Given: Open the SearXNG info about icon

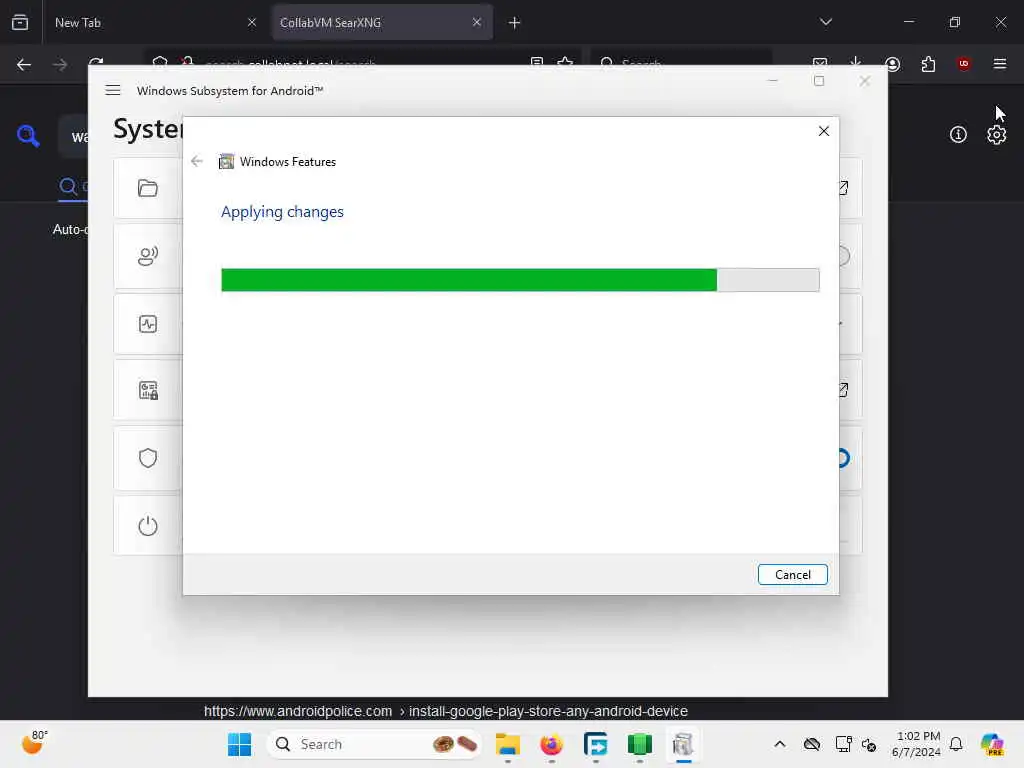Looking at the screenshot, I should (x=958, y=135).
